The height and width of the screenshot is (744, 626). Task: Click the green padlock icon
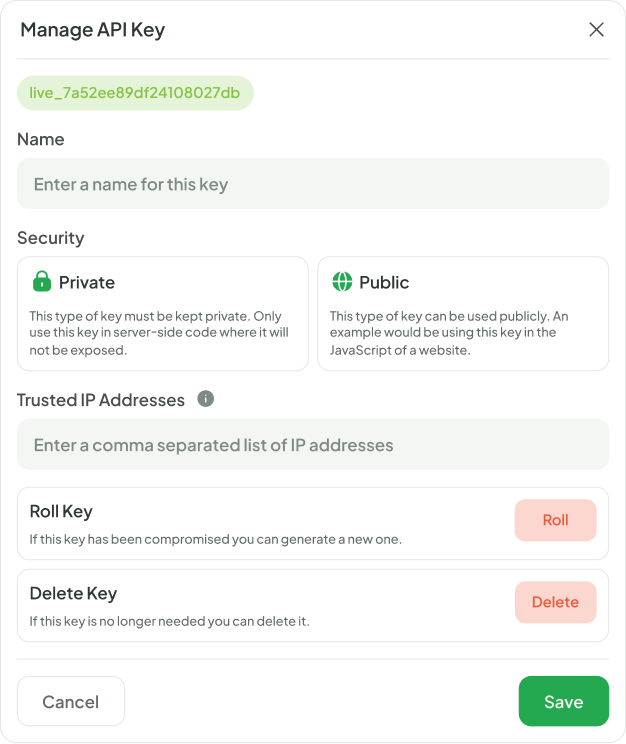point(41,282)
